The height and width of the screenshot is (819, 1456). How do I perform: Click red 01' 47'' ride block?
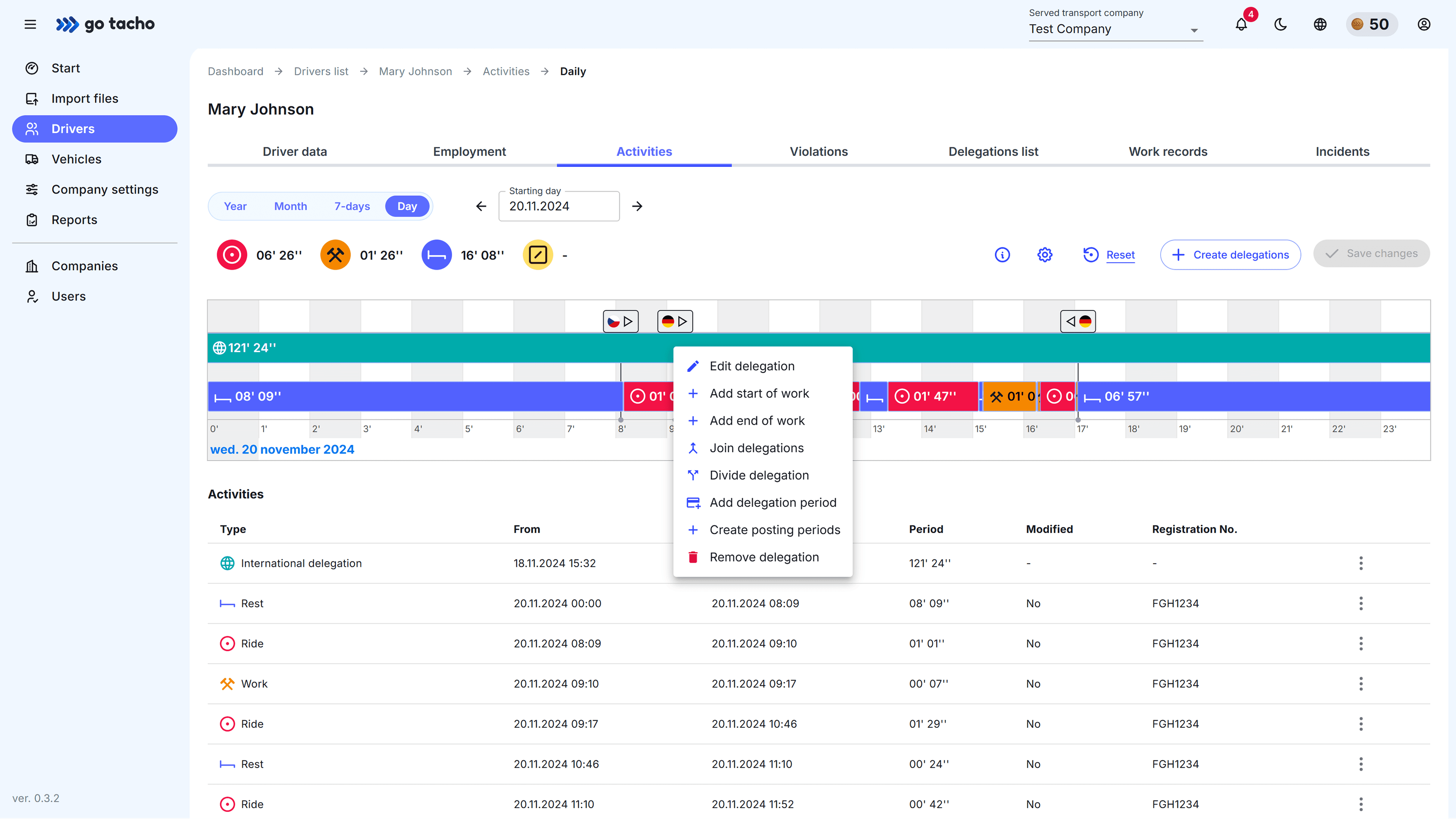click(933, 397)
